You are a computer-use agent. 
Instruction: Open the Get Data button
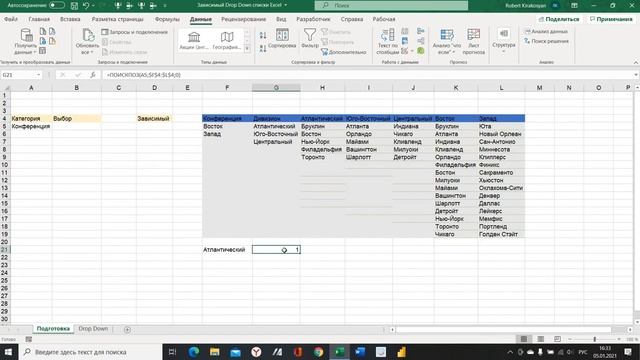click(26, 41)
